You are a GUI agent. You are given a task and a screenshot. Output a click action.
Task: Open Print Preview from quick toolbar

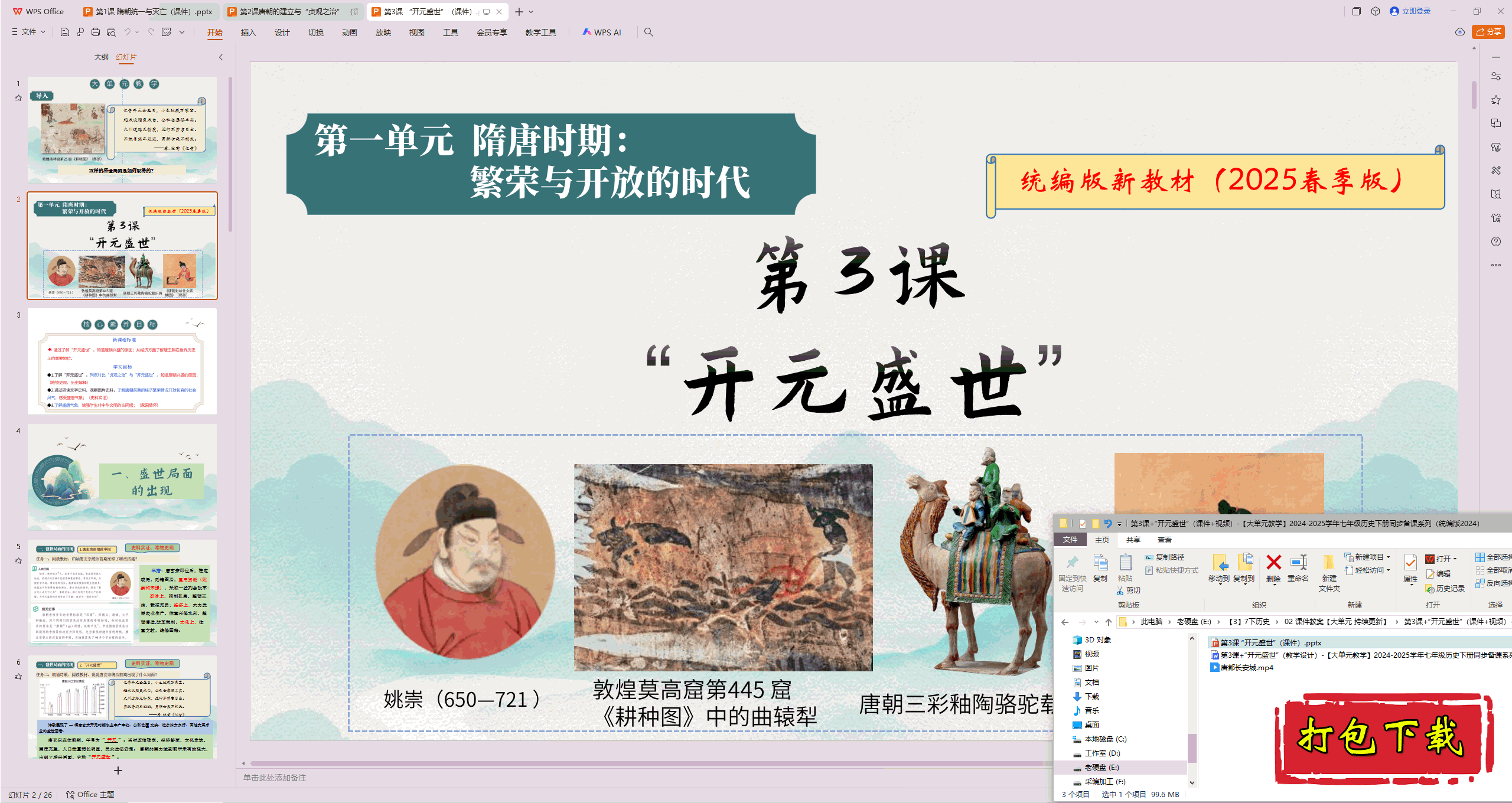click(x=111, y=32)
